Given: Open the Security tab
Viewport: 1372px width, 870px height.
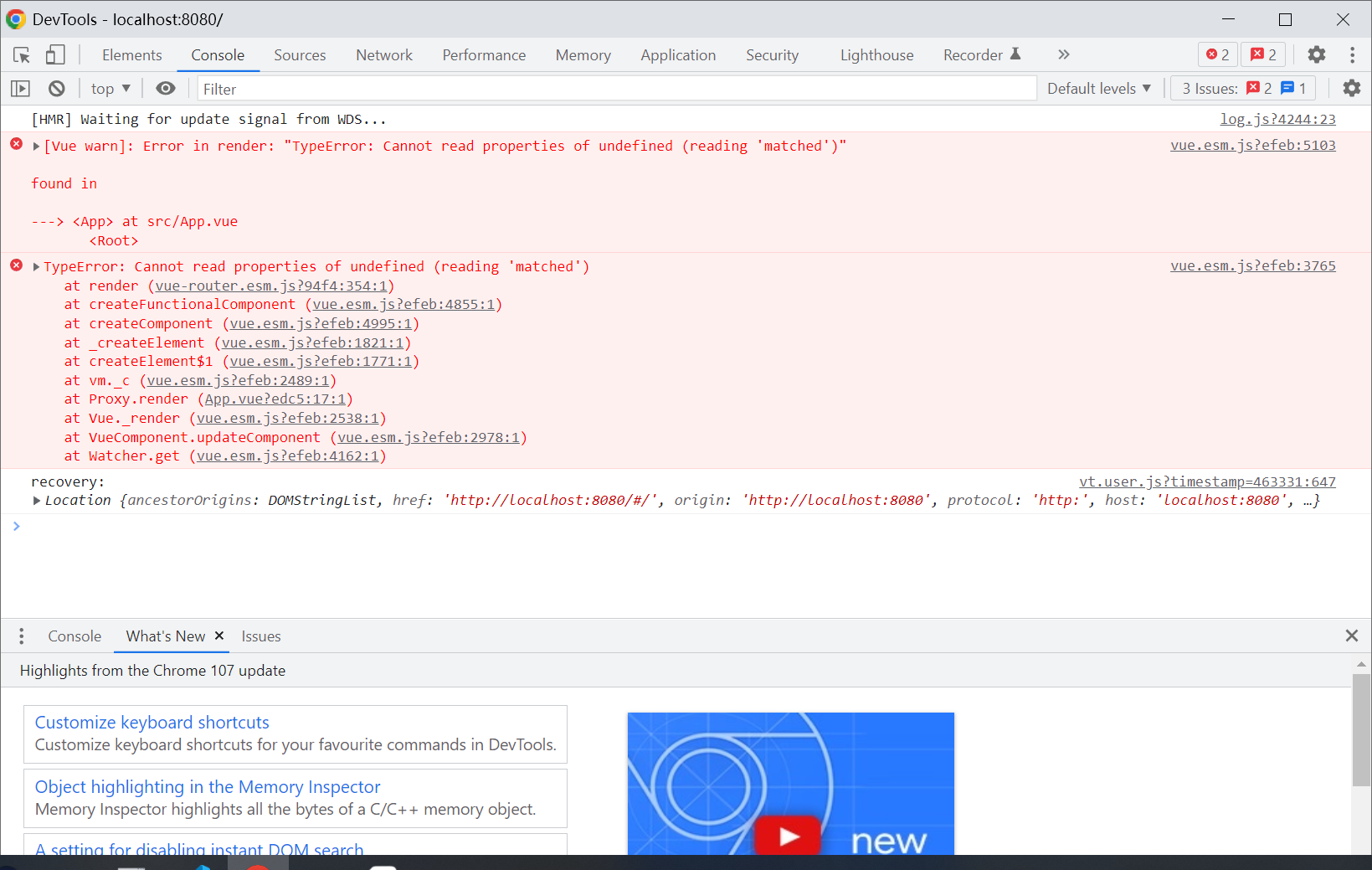Looking at the screenshot, I should 772,55.
